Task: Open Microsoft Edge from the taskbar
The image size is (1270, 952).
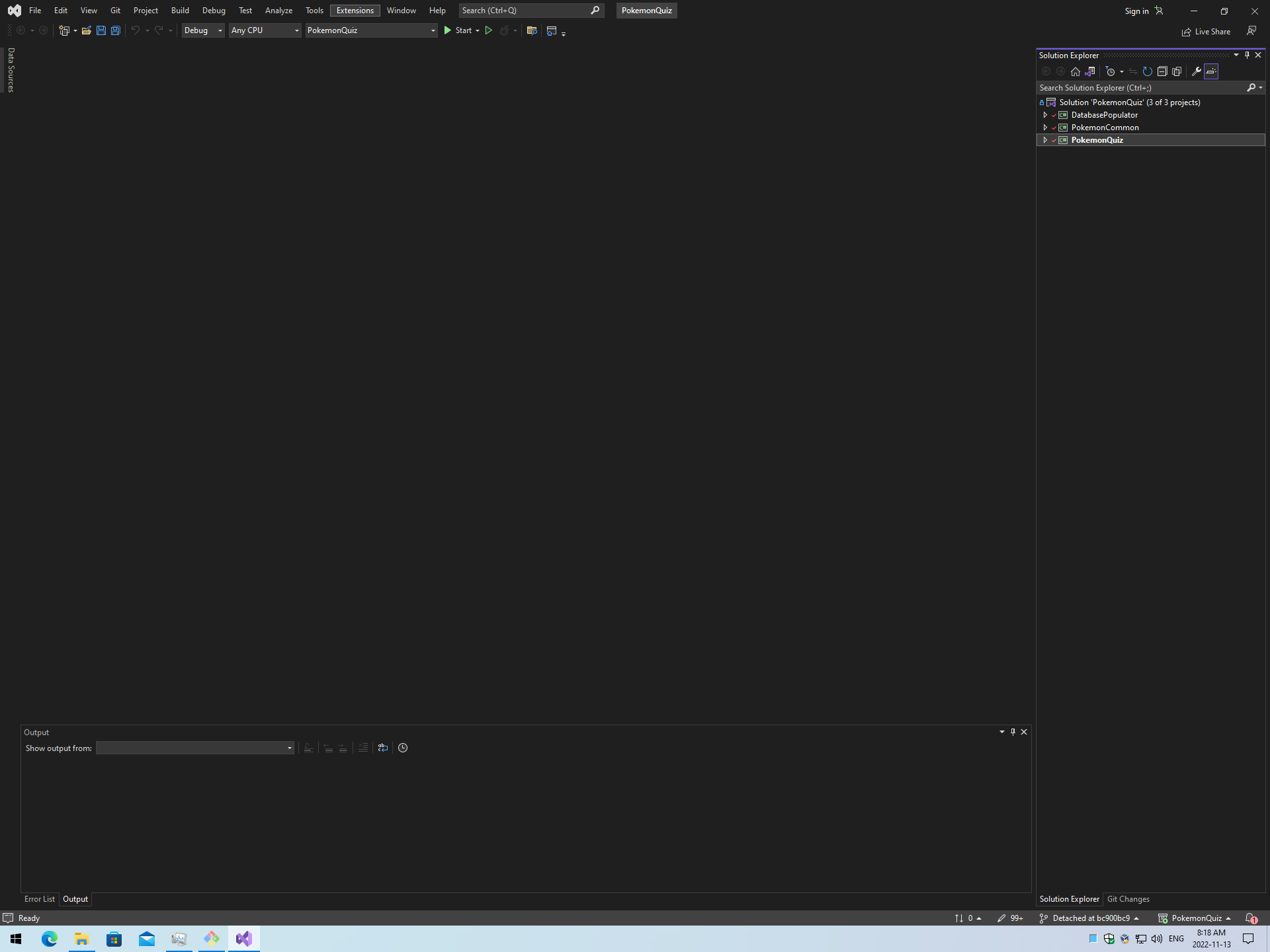Action: 50,939
